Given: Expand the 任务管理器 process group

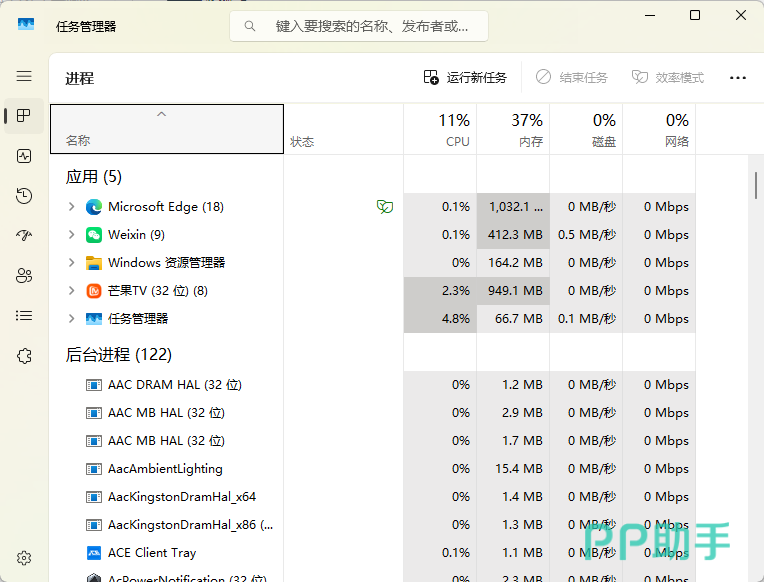Looking at the screenshot, I should tap(71, 319).
